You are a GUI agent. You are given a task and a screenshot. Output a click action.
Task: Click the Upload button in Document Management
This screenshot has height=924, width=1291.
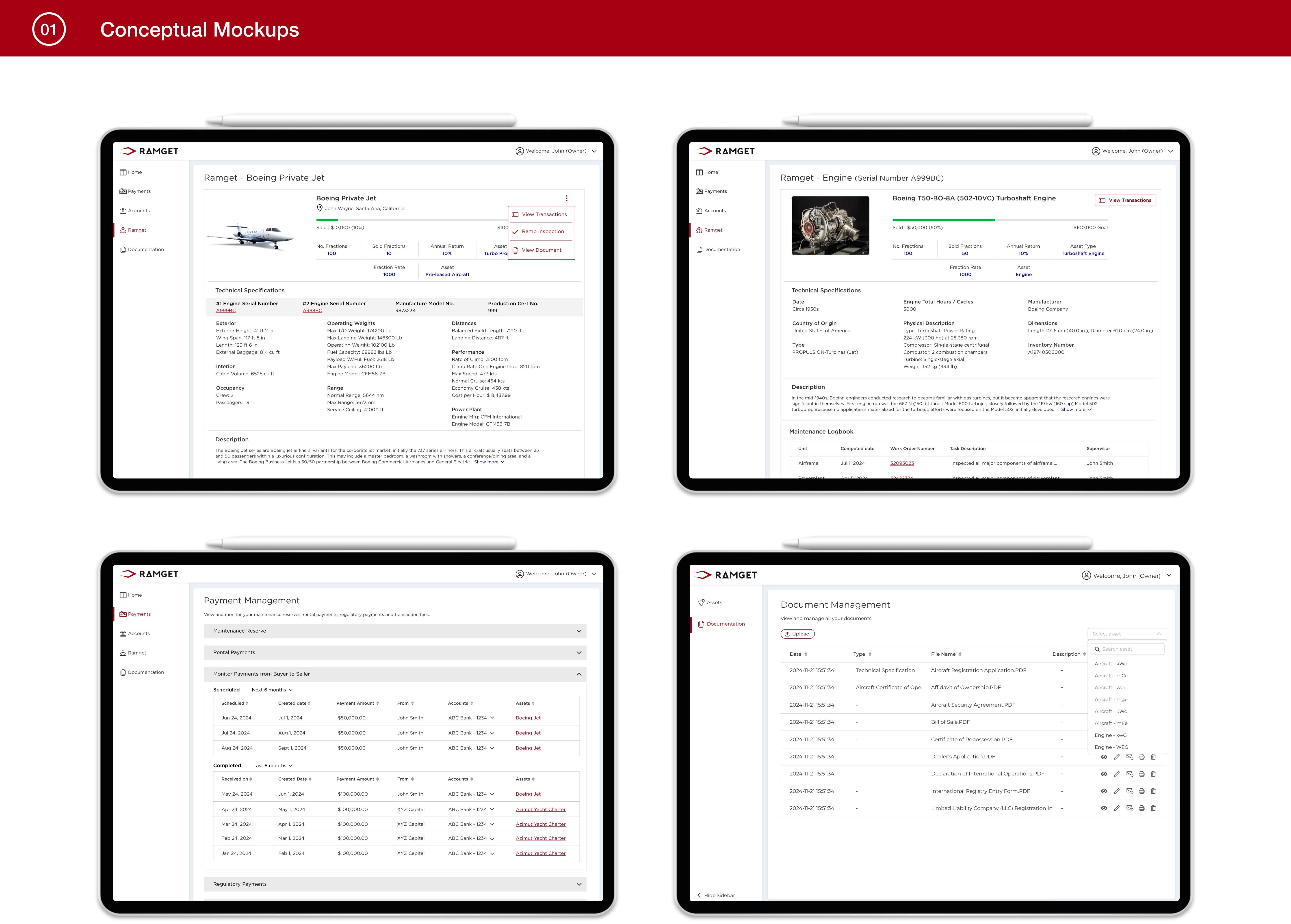(797, 634)
